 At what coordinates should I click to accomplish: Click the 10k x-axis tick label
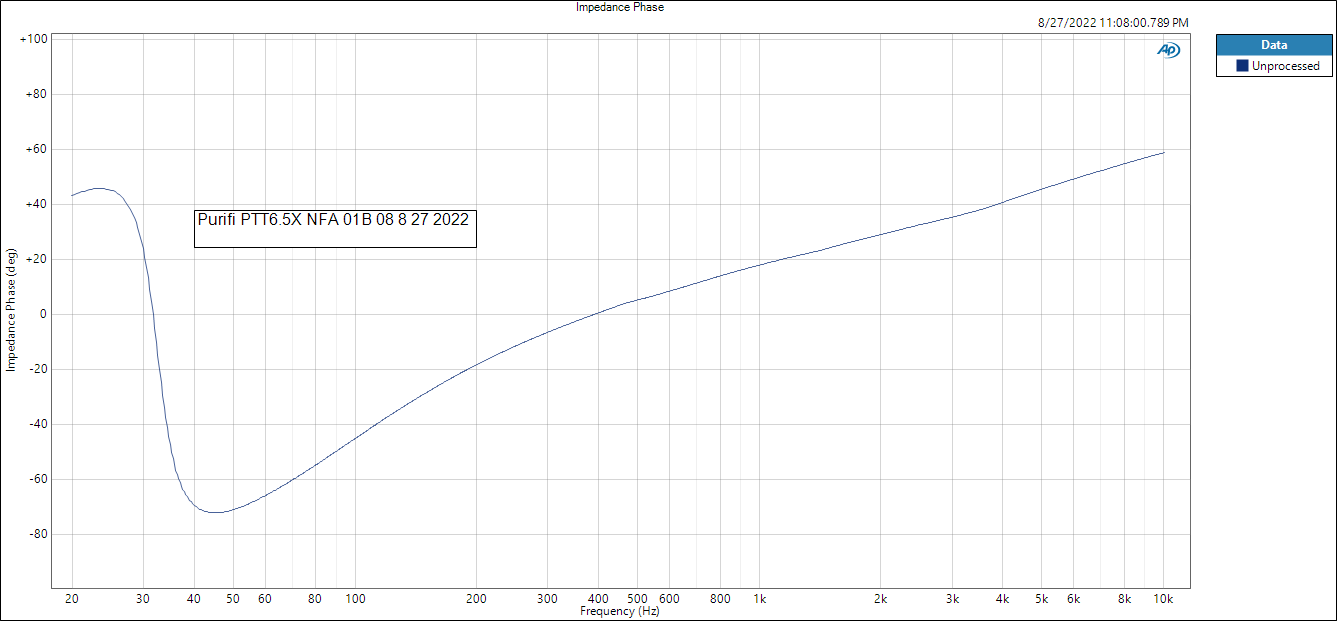(1163, 599)
